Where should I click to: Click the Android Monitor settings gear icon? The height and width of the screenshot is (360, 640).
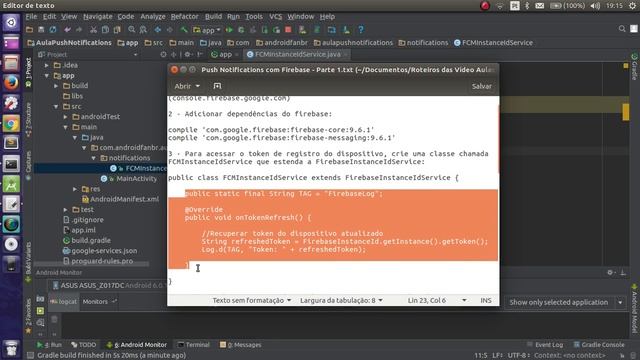[x=610, y=272]
